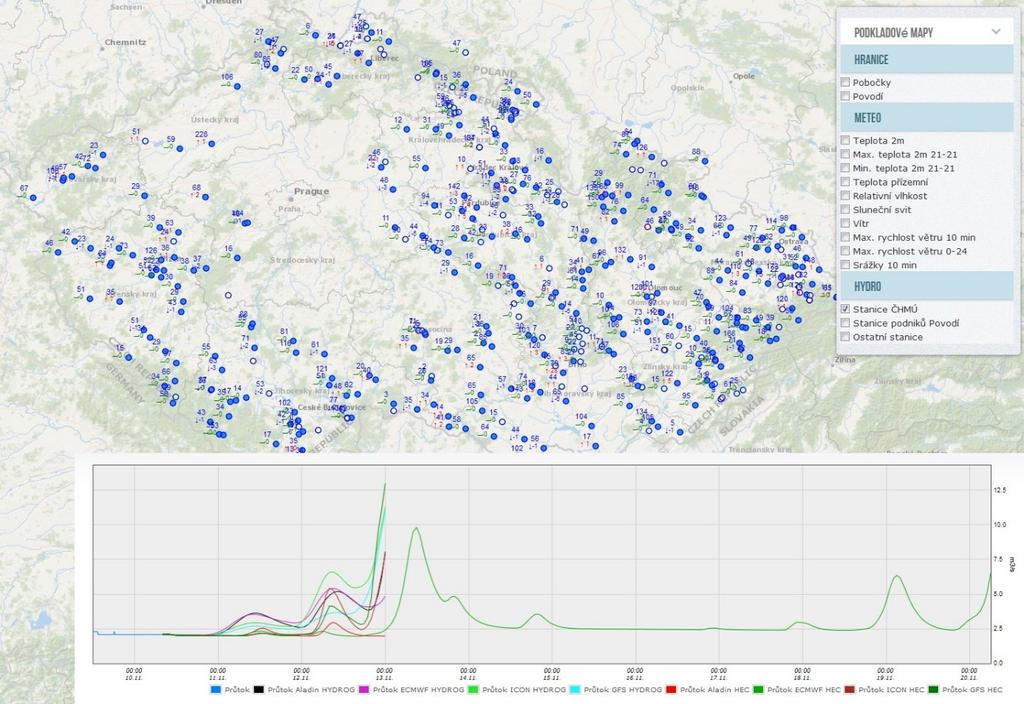Enable the Relativní vlhkost checkbox

tap(845, 195)
